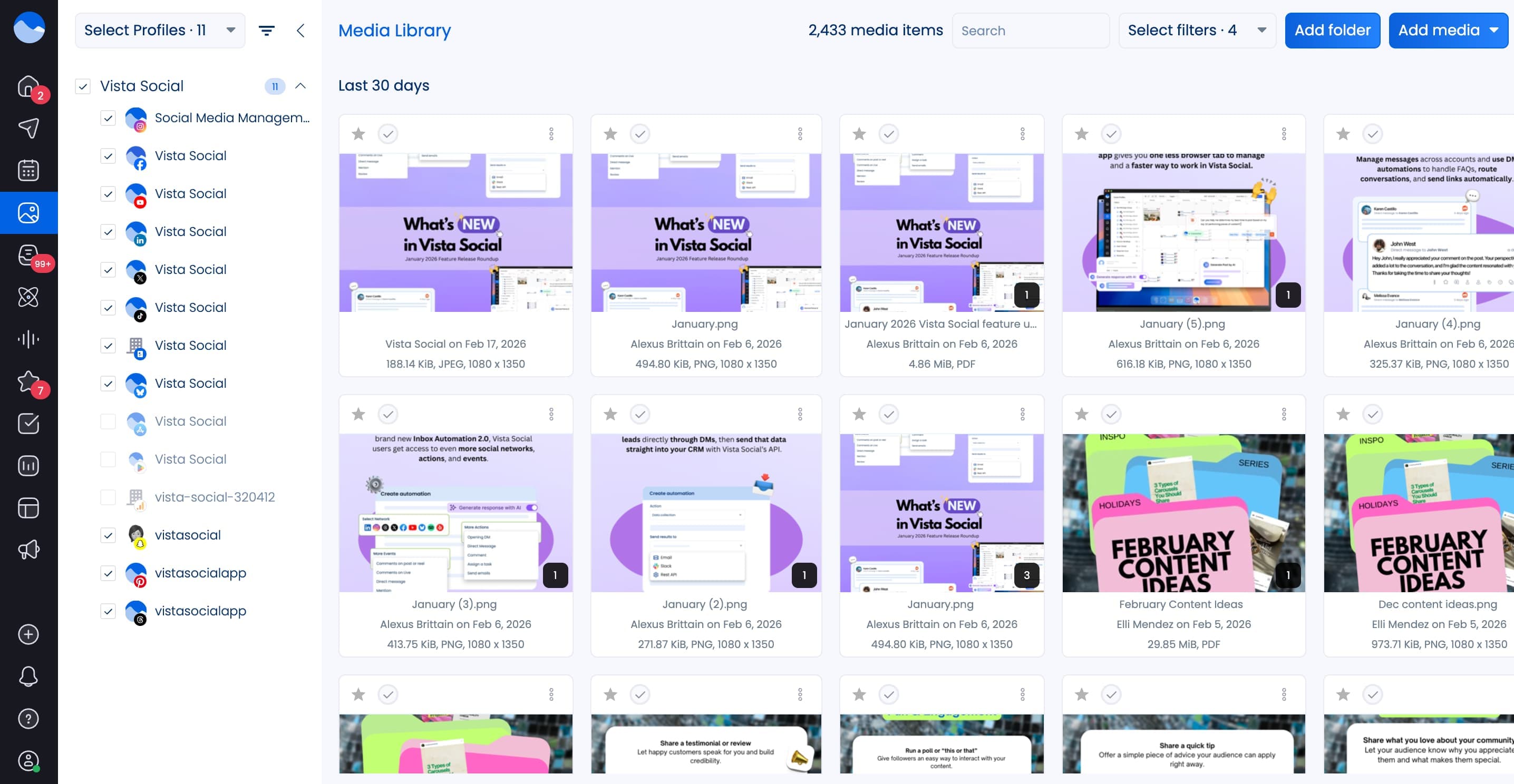The height and width of the screenshot is (784, 1514).
Task: Open the Help question mark icon
Action: point(28,718)
